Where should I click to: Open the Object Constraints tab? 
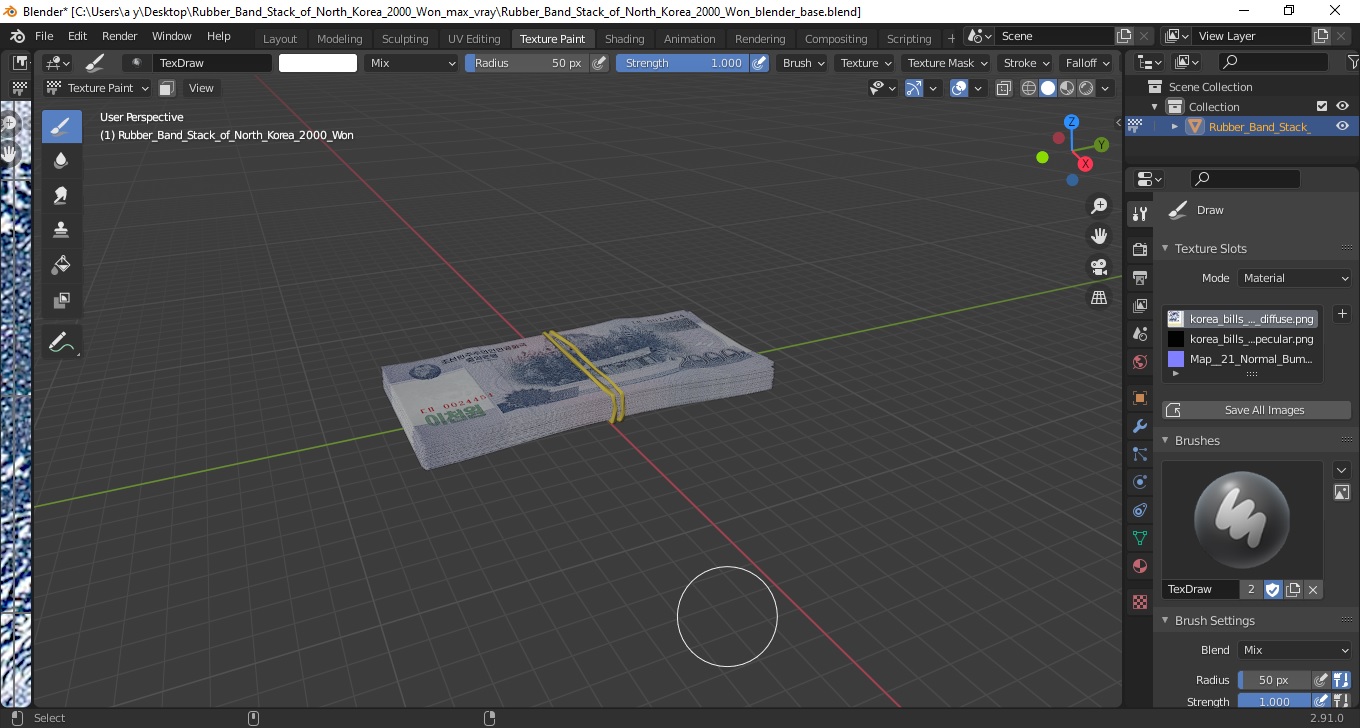pyautogui.click(x=1139, y=510)
